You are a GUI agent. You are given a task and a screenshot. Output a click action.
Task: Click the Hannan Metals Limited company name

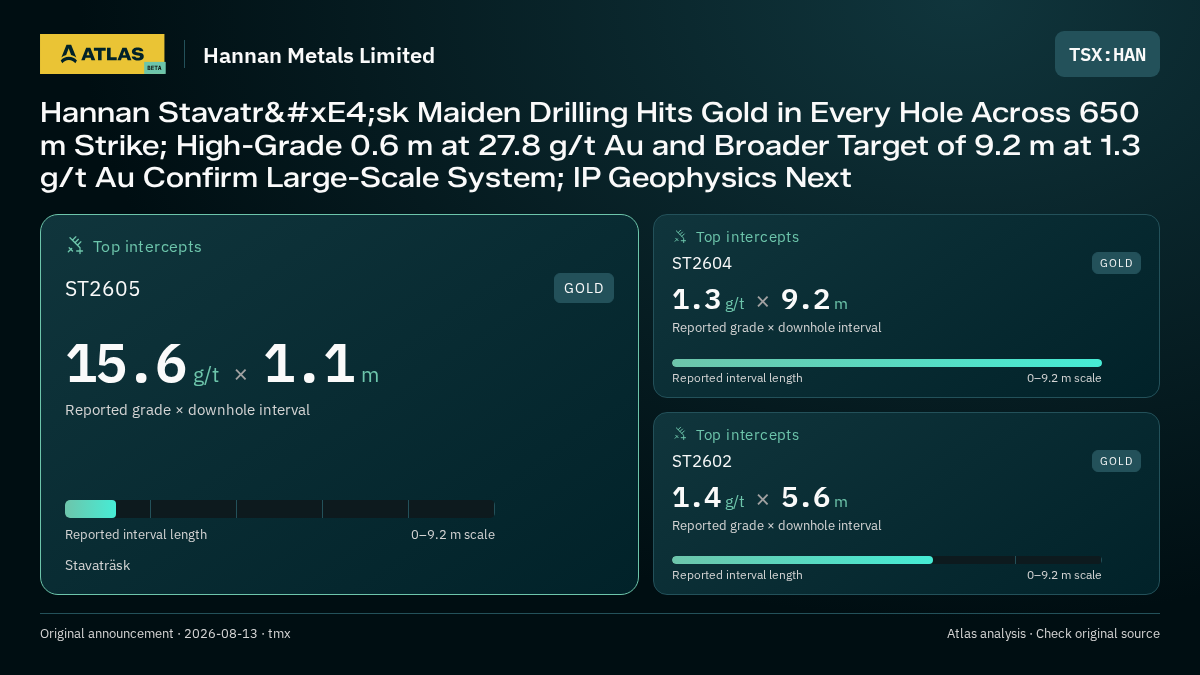point(319,55)
